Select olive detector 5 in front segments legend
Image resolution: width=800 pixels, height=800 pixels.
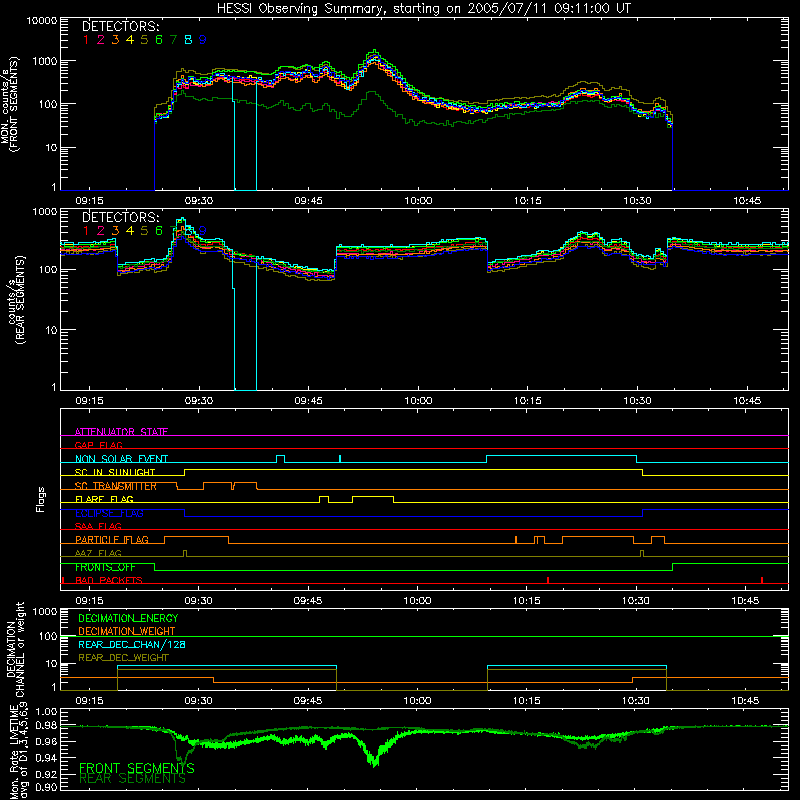pos(144,40)
